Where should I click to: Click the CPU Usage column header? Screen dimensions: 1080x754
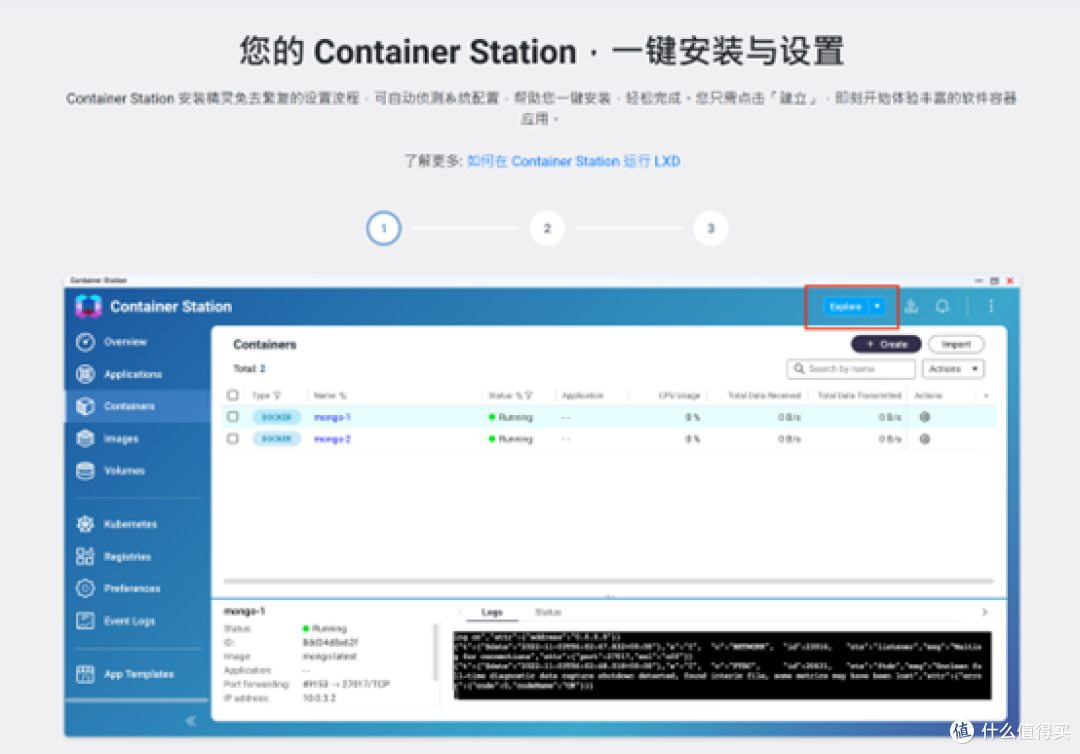[679, 395]
